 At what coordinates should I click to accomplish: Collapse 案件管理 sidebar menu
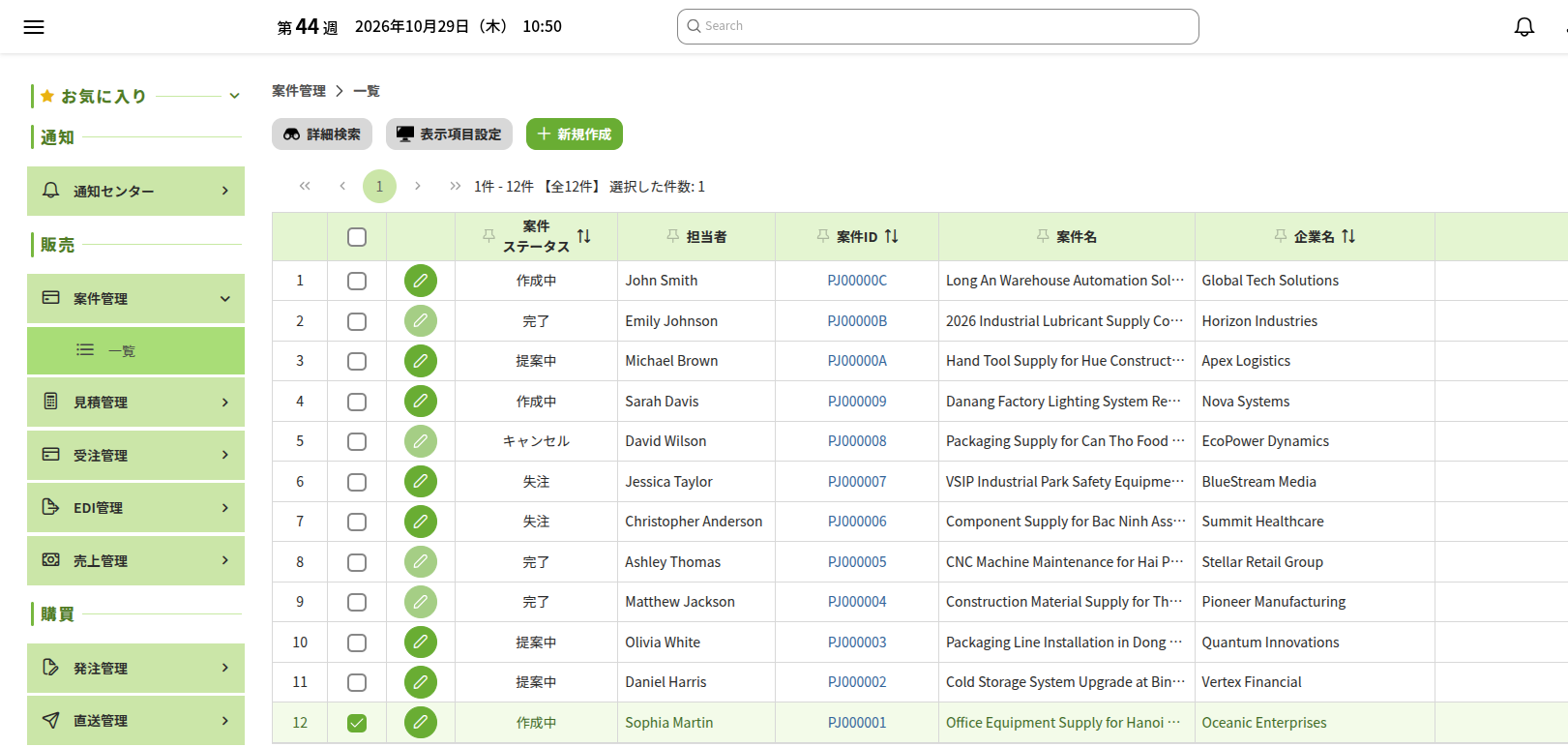135,298
